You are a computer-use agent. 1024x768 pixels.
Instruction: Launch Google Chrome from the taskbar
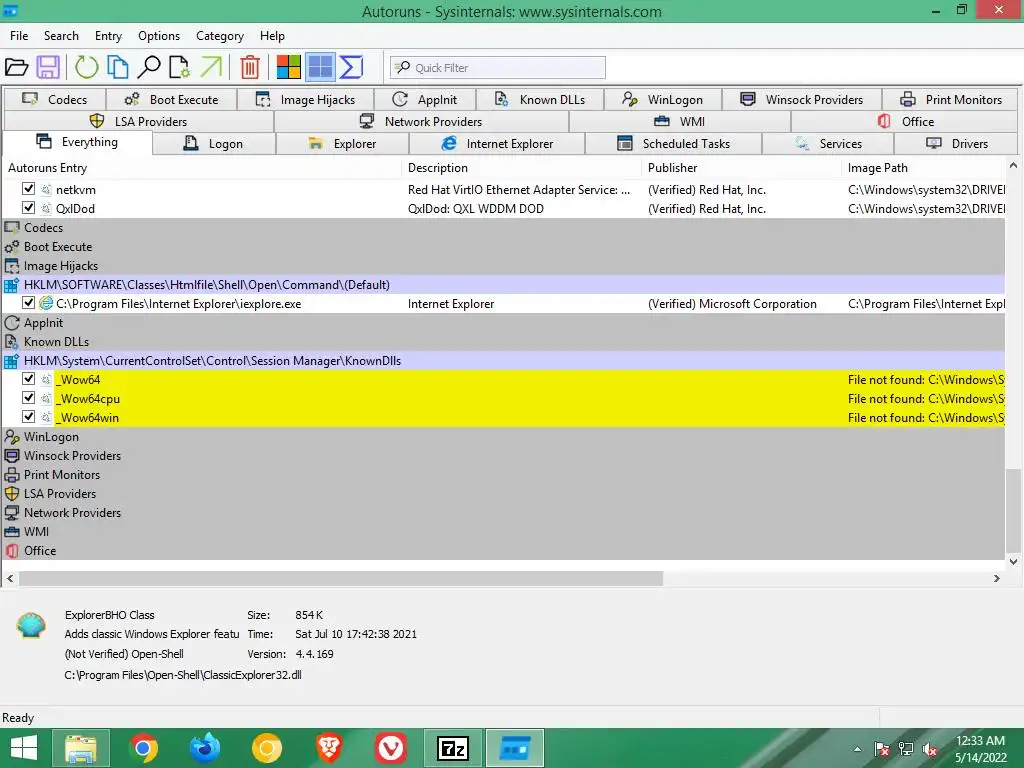143,748
